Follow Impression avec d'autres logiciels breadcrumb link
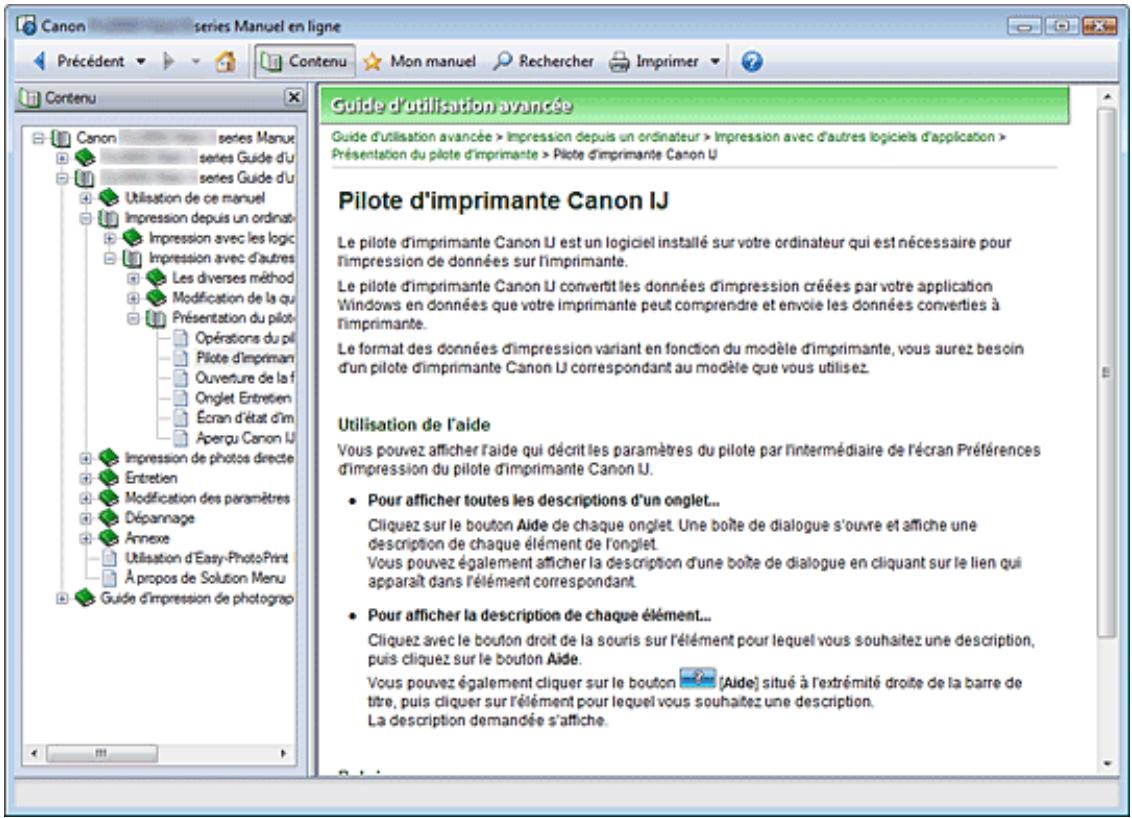Viewport: 1132px width, 818px height. (x=854, y=136)
